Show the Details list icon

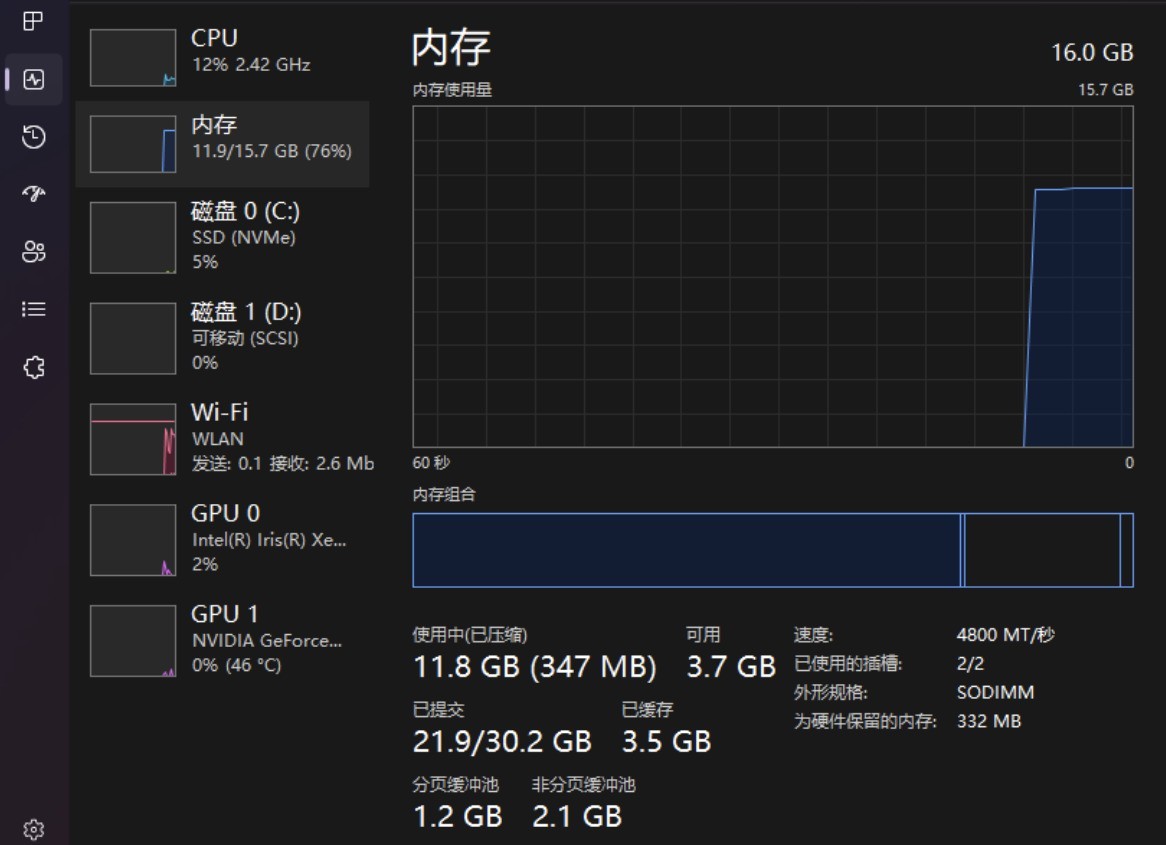click(x=34, y=310)
